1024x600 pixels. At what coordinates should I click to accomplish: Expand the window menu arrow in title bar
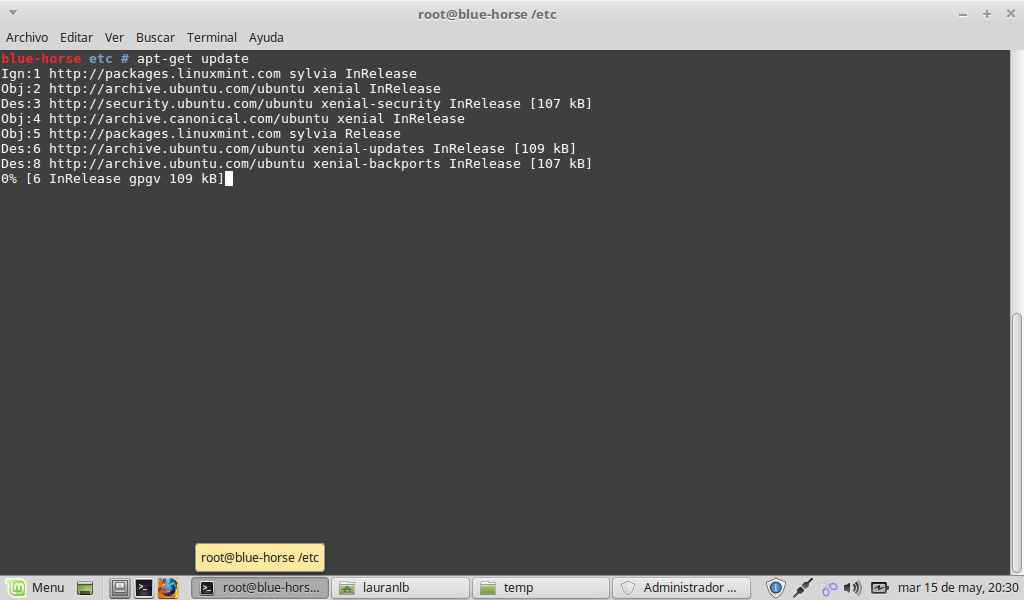click(12, 14)
